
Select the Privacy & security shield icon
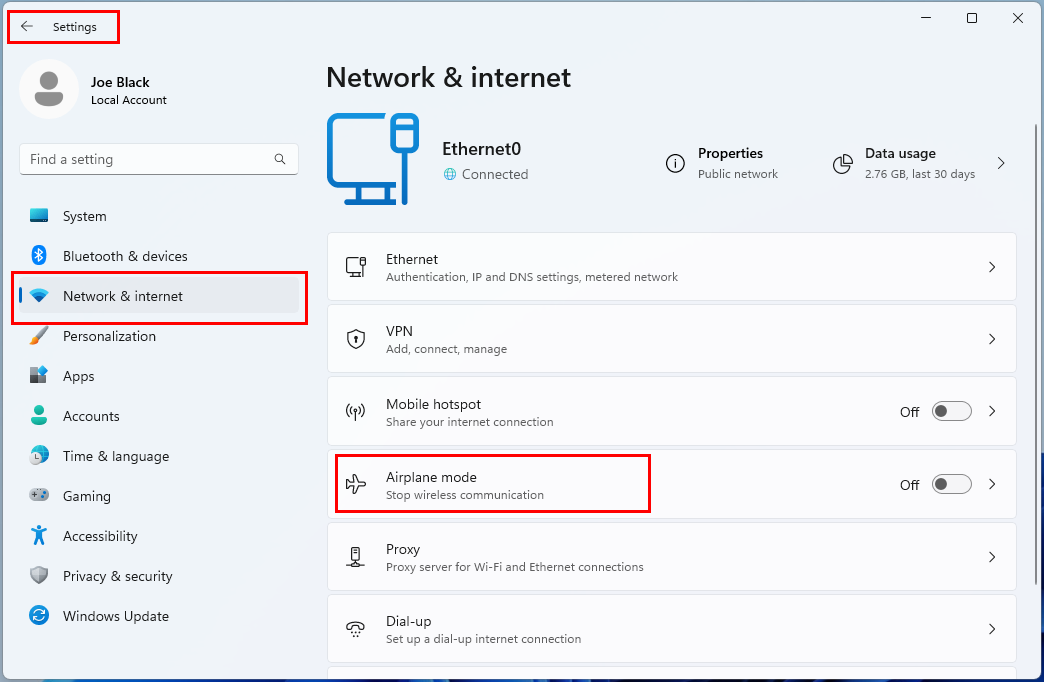pyautogui.click(x=40, y=576)
